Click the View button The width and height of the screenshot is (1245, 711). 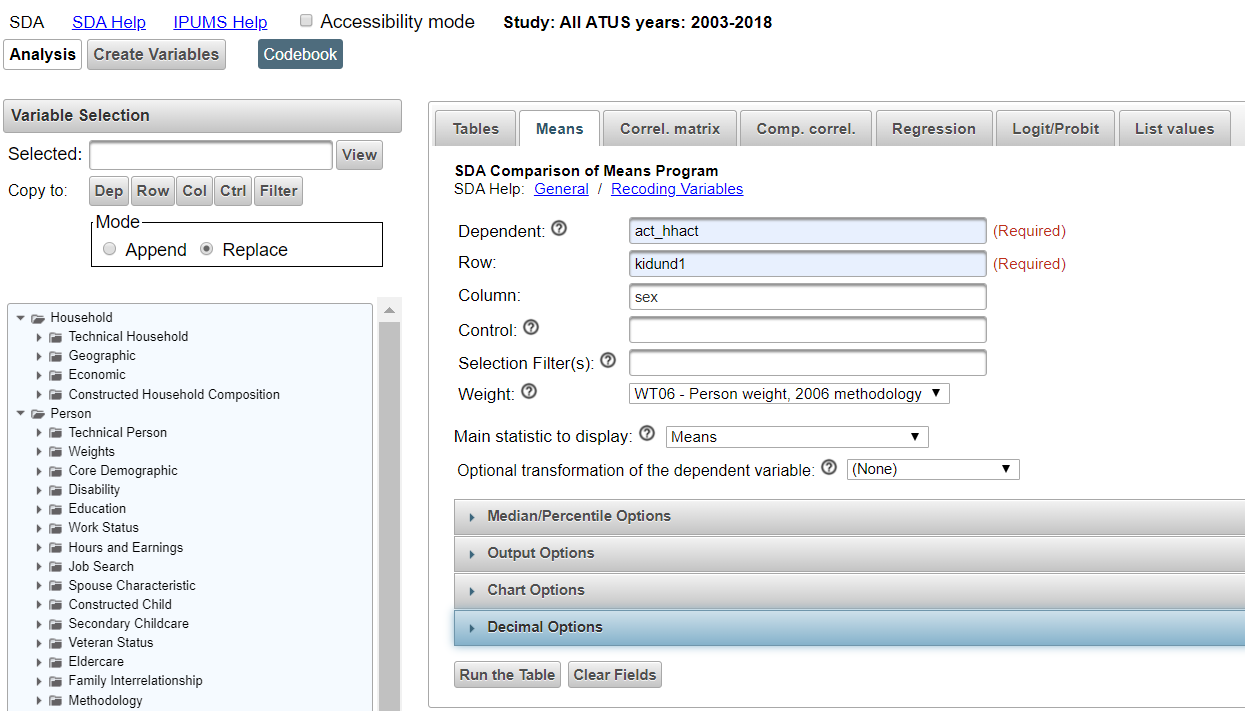click(359, 155)
